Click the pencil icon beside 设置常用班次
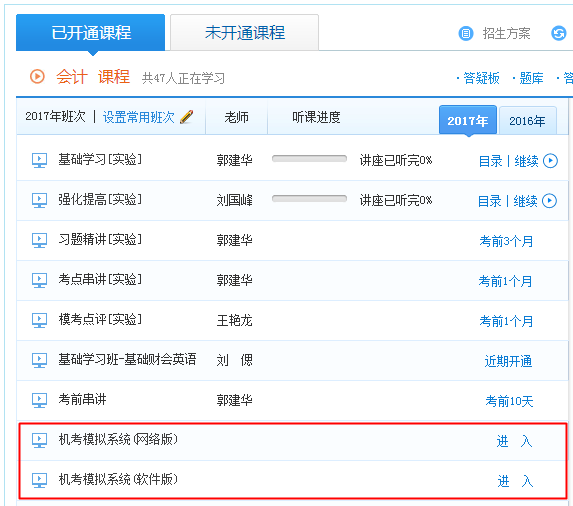The image size is (573, 506). [x=187, y=117]
